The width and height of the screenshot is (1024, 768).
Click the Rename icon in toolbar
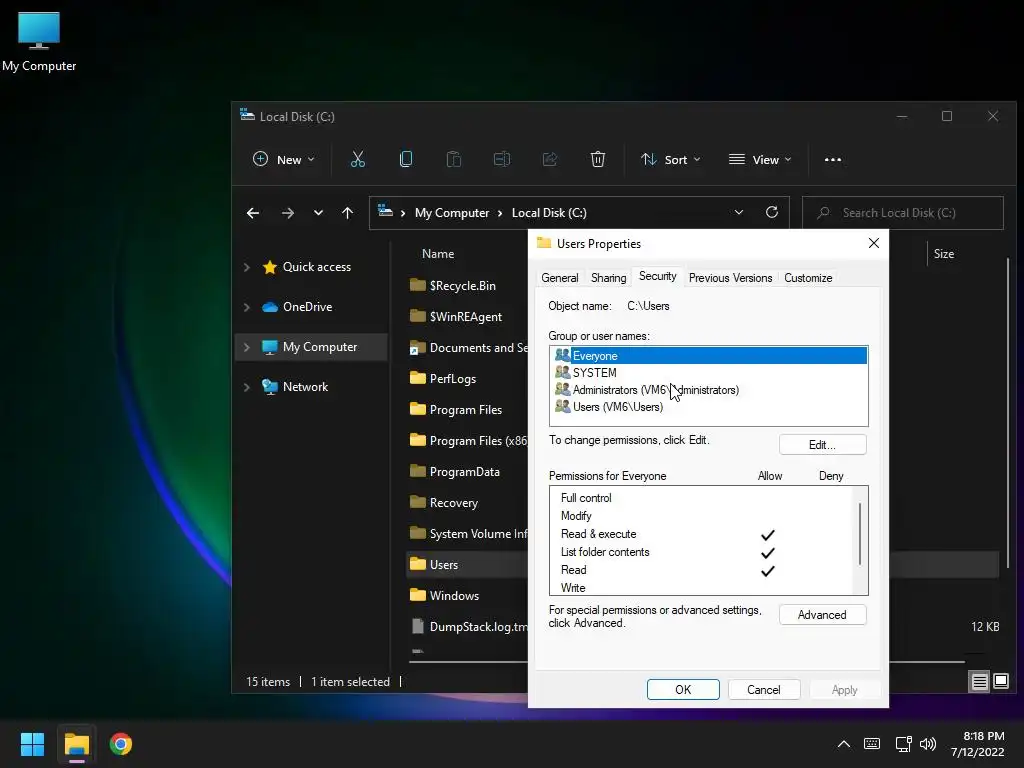click(x=502, y=159)
